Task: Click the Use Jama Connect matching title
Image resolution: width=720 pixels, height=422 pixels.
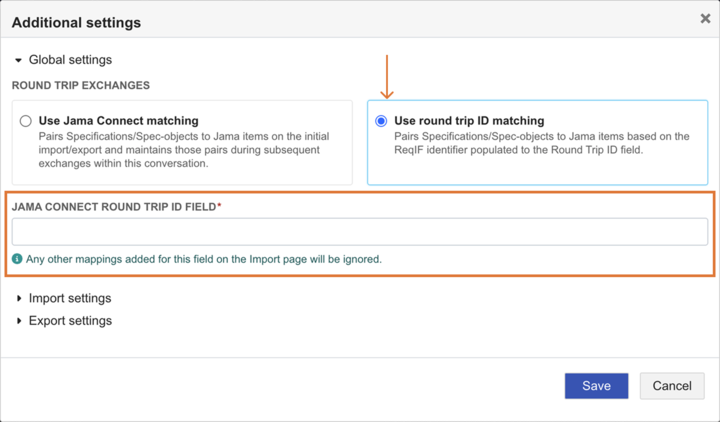Action: pos(118,121)
